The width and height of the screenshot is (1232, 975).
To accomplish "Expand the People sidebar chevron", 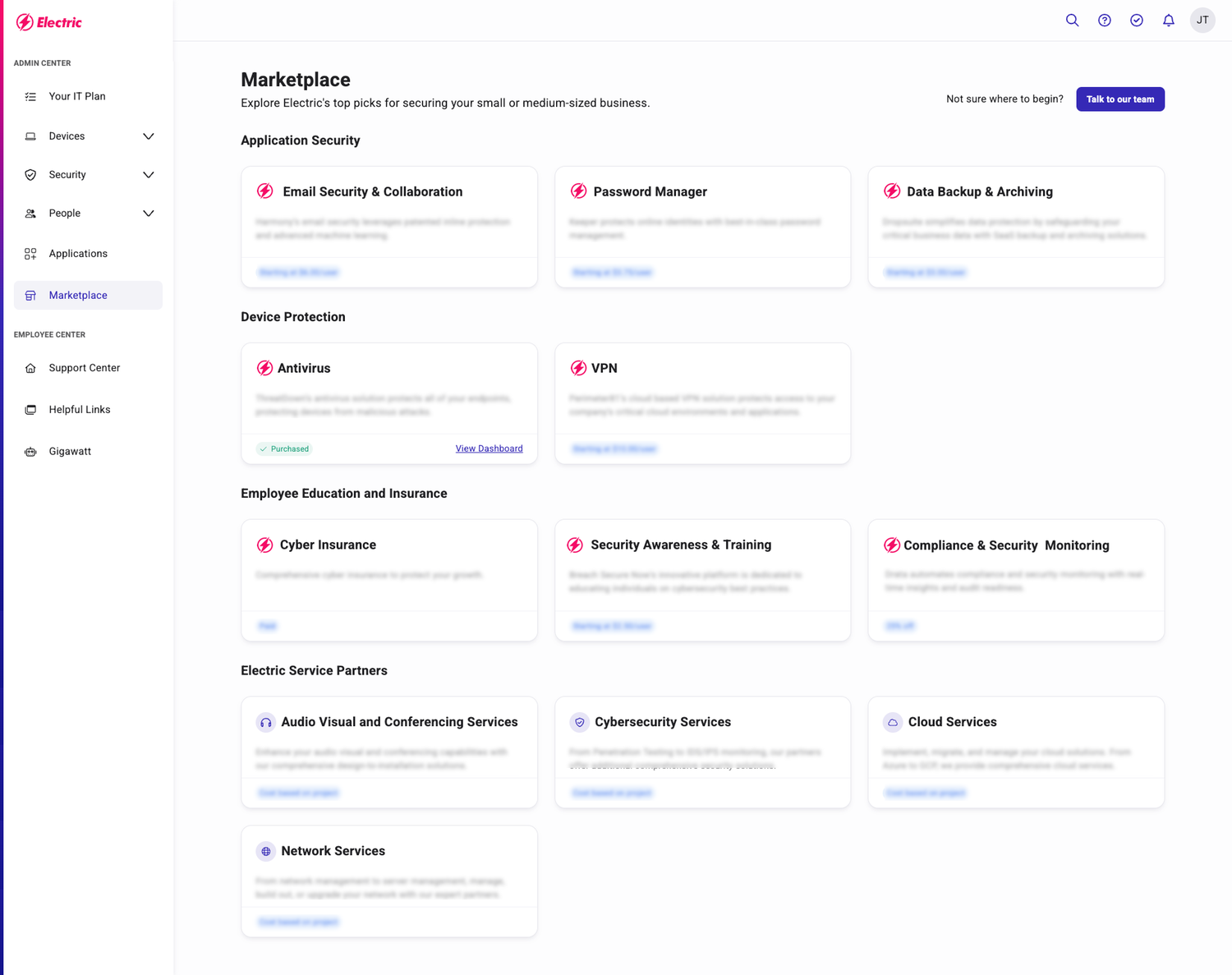I will point(148,214).
